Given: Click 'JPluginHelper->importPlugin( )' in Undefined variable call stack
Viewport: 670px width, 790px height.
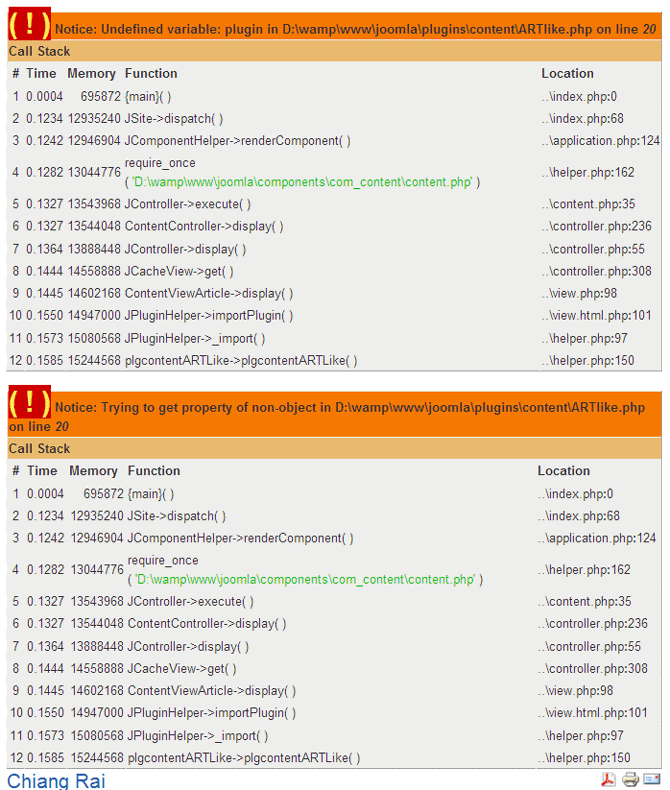Looking at the screenshot, I should (209, 315).
